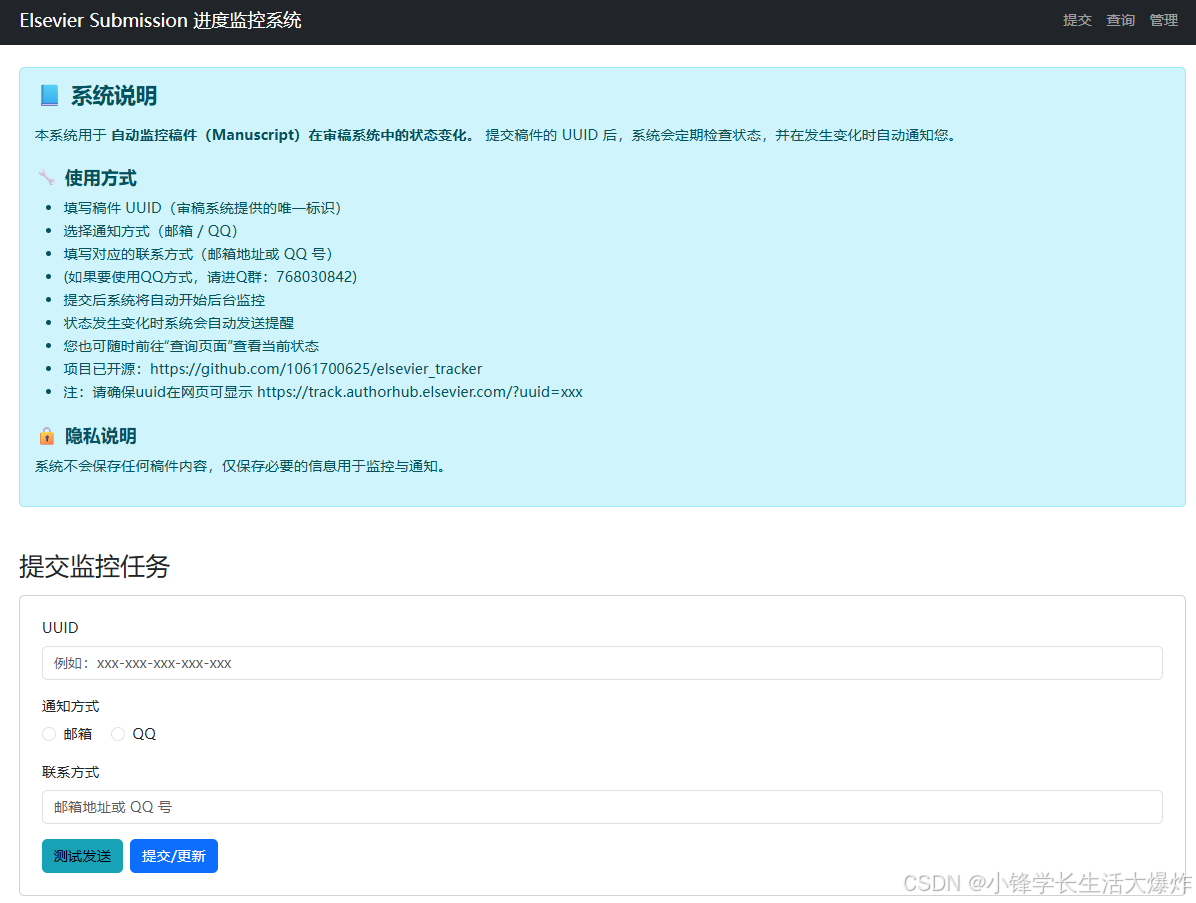
Task: Open the 提交 nav menu item
Action: coord(1077,21)
